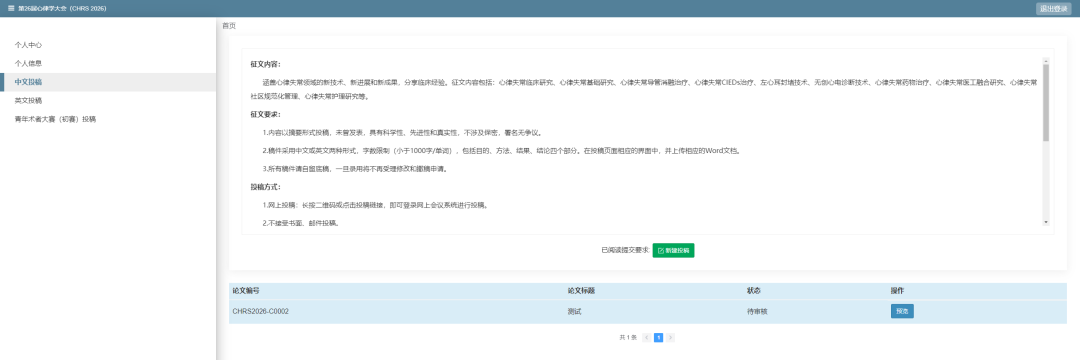Click the 首页 breadcrumb
1080x360 pixels.
[229, 25]
